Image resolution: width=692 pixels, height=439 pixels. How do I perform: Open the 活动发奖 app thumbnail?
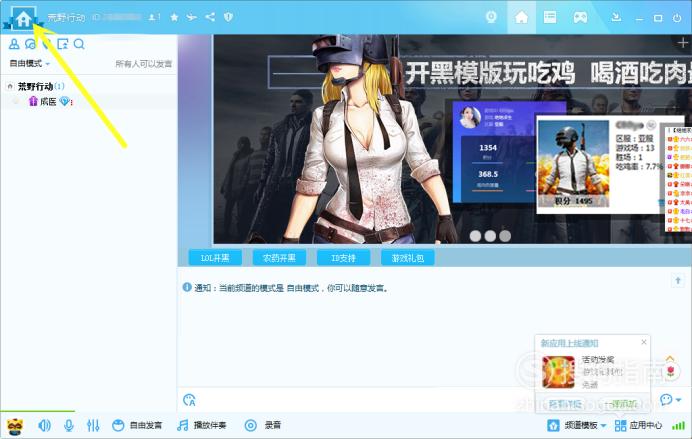pos(558,372)
